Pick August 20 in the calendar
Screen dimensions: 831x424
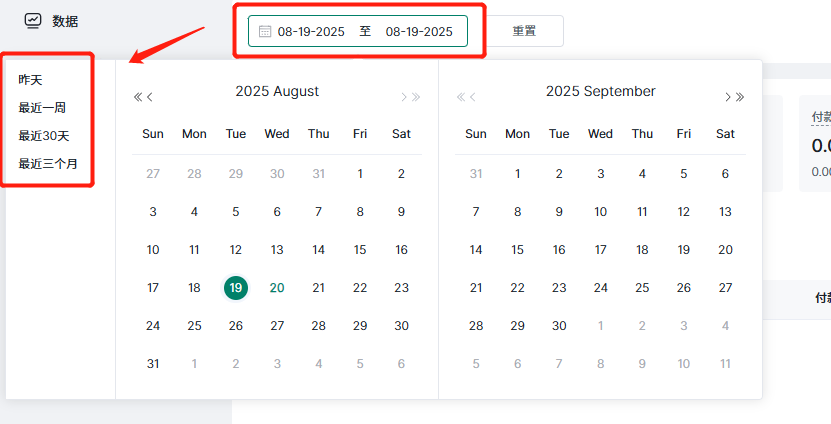click(277, 288)
